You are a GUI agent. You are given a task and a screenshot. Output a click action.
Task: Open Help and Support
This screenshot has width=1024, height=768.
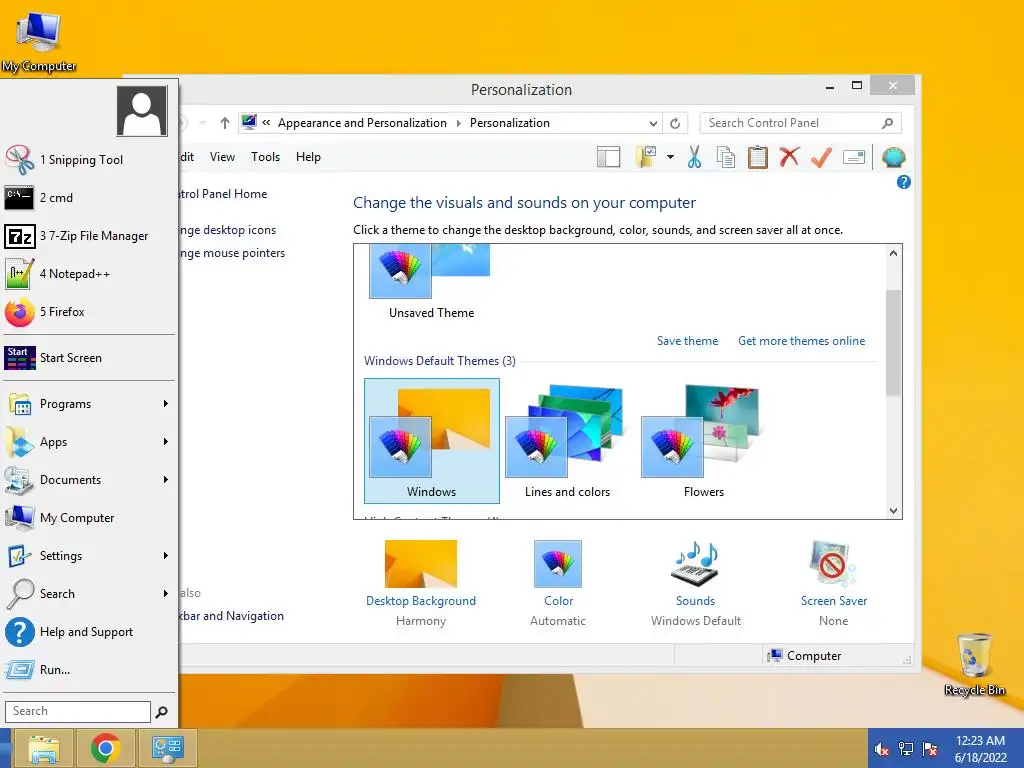(89, 632)
